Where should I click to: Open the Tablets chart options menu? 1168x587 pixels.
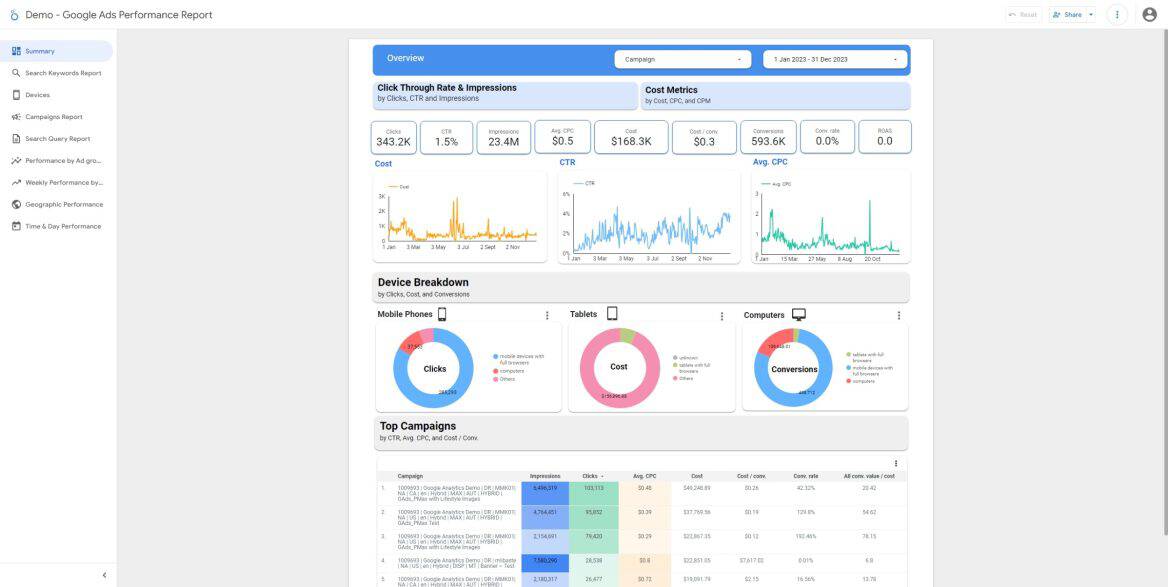[720, 314]
